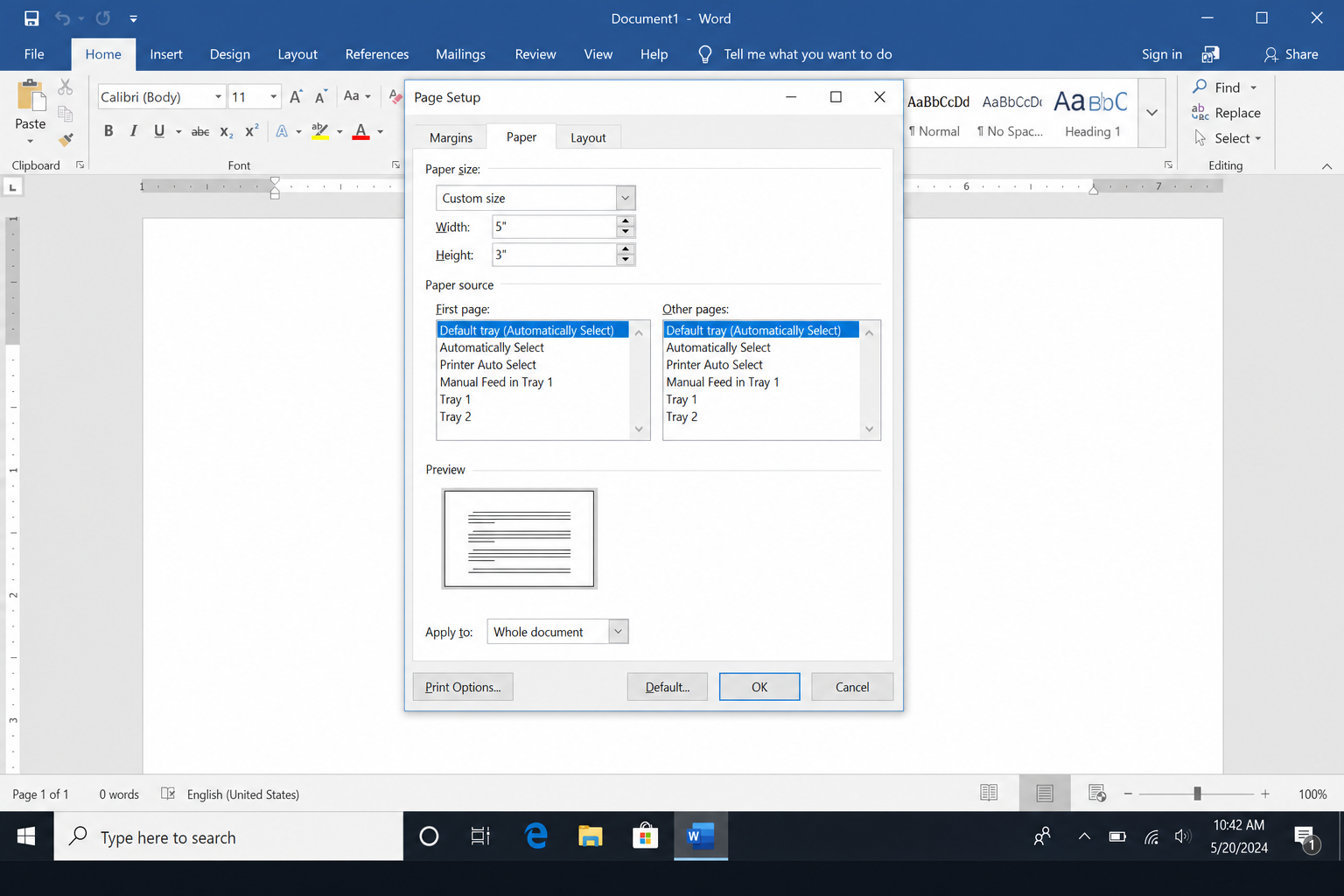Viewport: 1344px width, 896px height.
Task: Click the Width input field
Action: [x=554, y=227]
